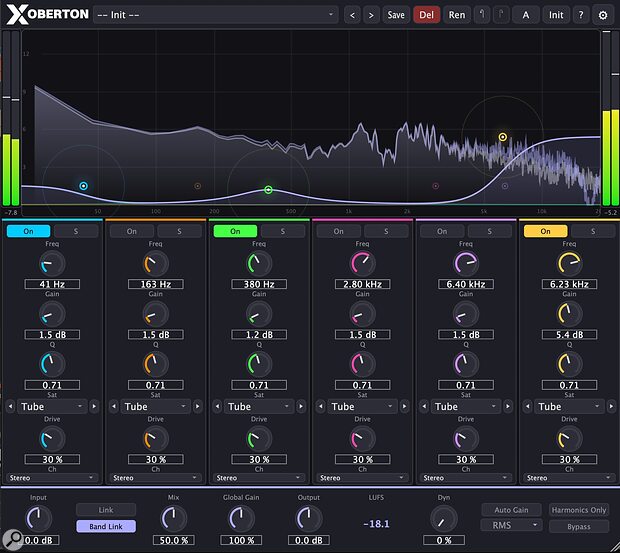Enable the Link button
The height and width of the screenshot is (553, 620).
point(106,510)
